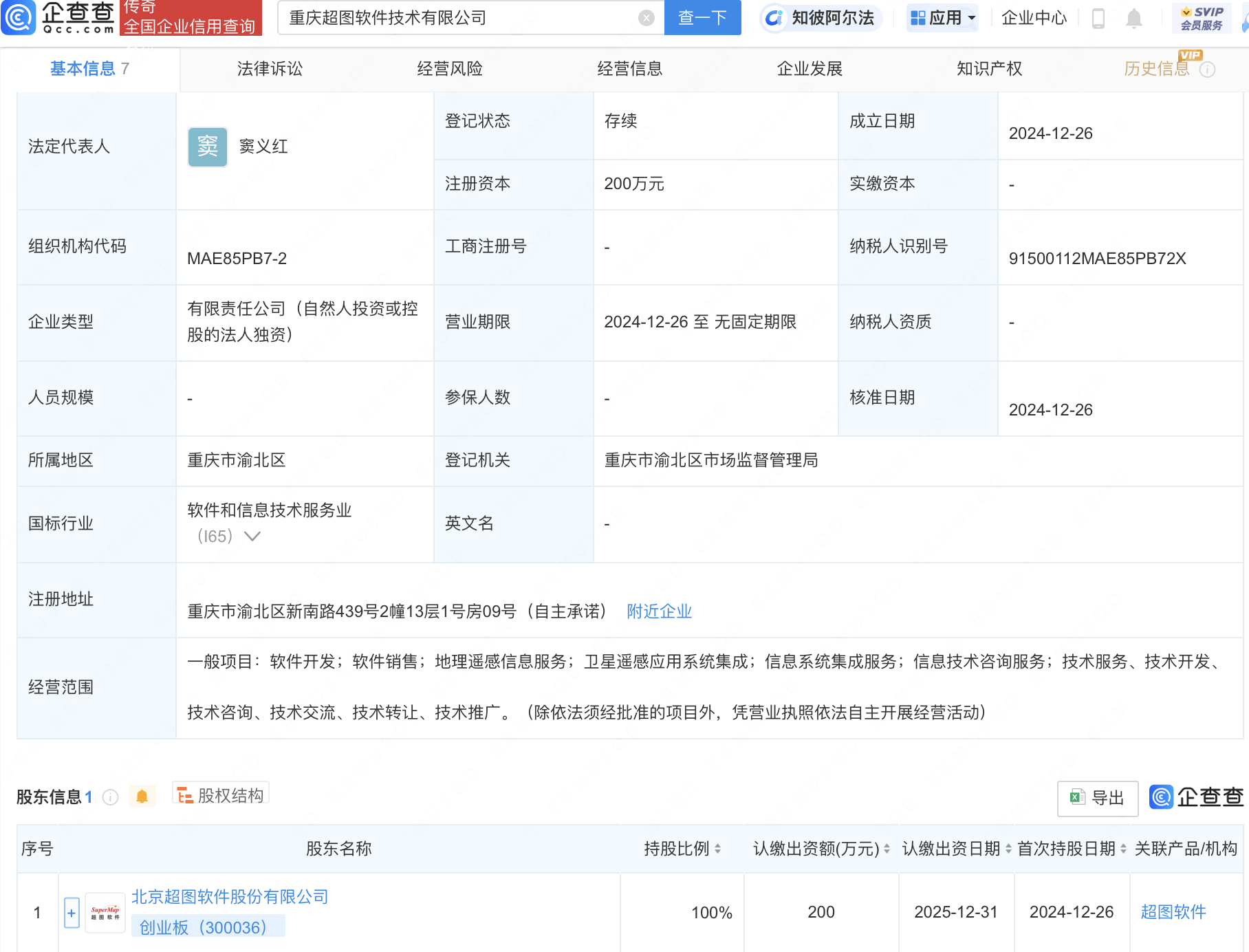Open the mobile phone app icon
This screenshot has width=1249, height=952.
1098,19
